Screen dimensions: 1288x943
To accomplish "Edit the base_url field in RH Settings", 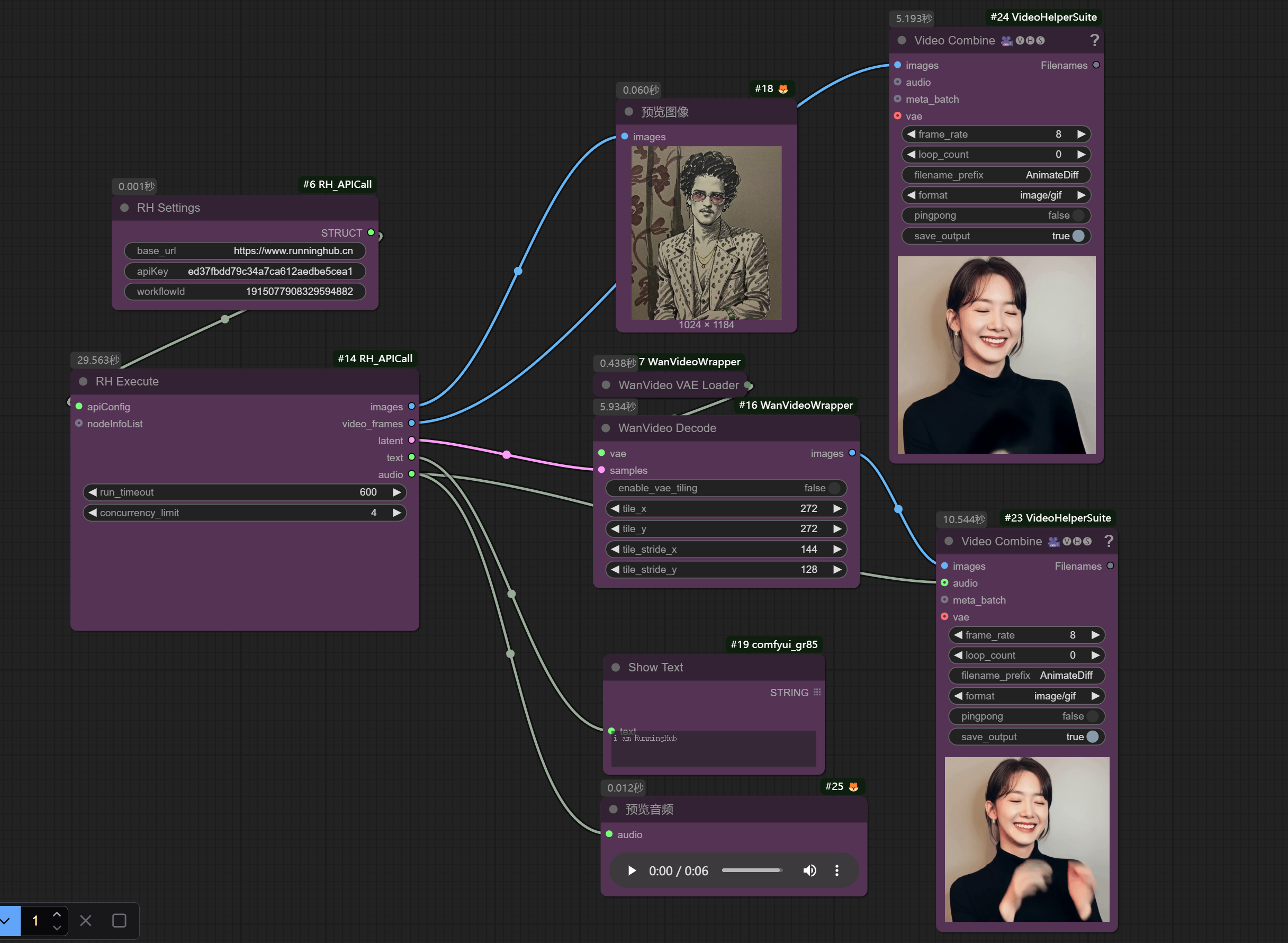I will click(x=245, y=250).
